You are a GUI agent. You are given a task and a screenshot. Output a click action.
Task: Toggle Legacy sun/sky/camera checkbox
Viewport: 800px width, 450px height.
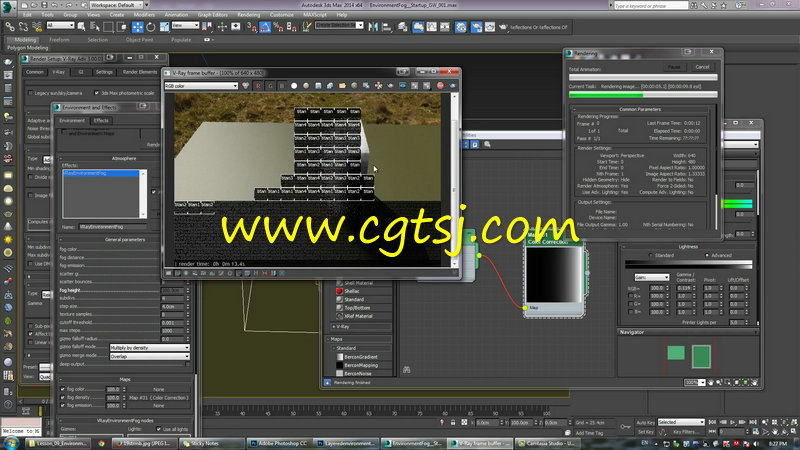click(x=31, y=93)
